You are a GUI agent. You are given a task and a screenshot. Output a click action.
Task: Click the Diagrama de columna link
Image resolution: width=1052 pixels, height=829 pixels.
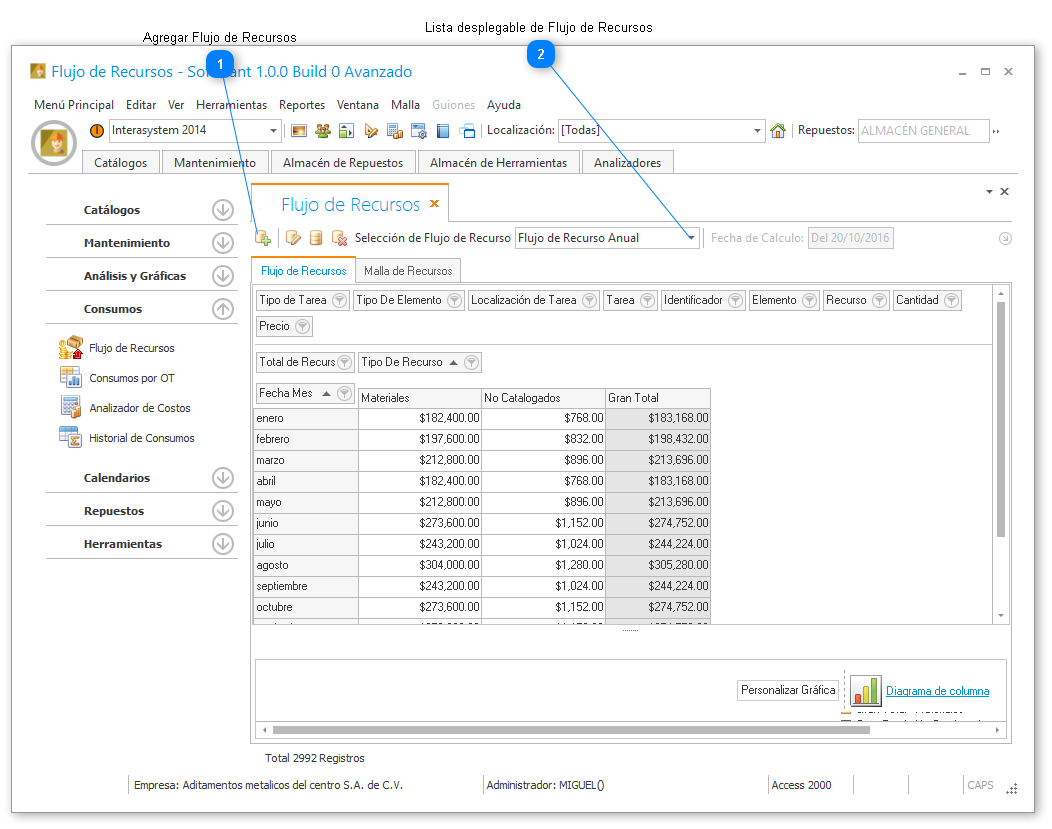point(937,691)
